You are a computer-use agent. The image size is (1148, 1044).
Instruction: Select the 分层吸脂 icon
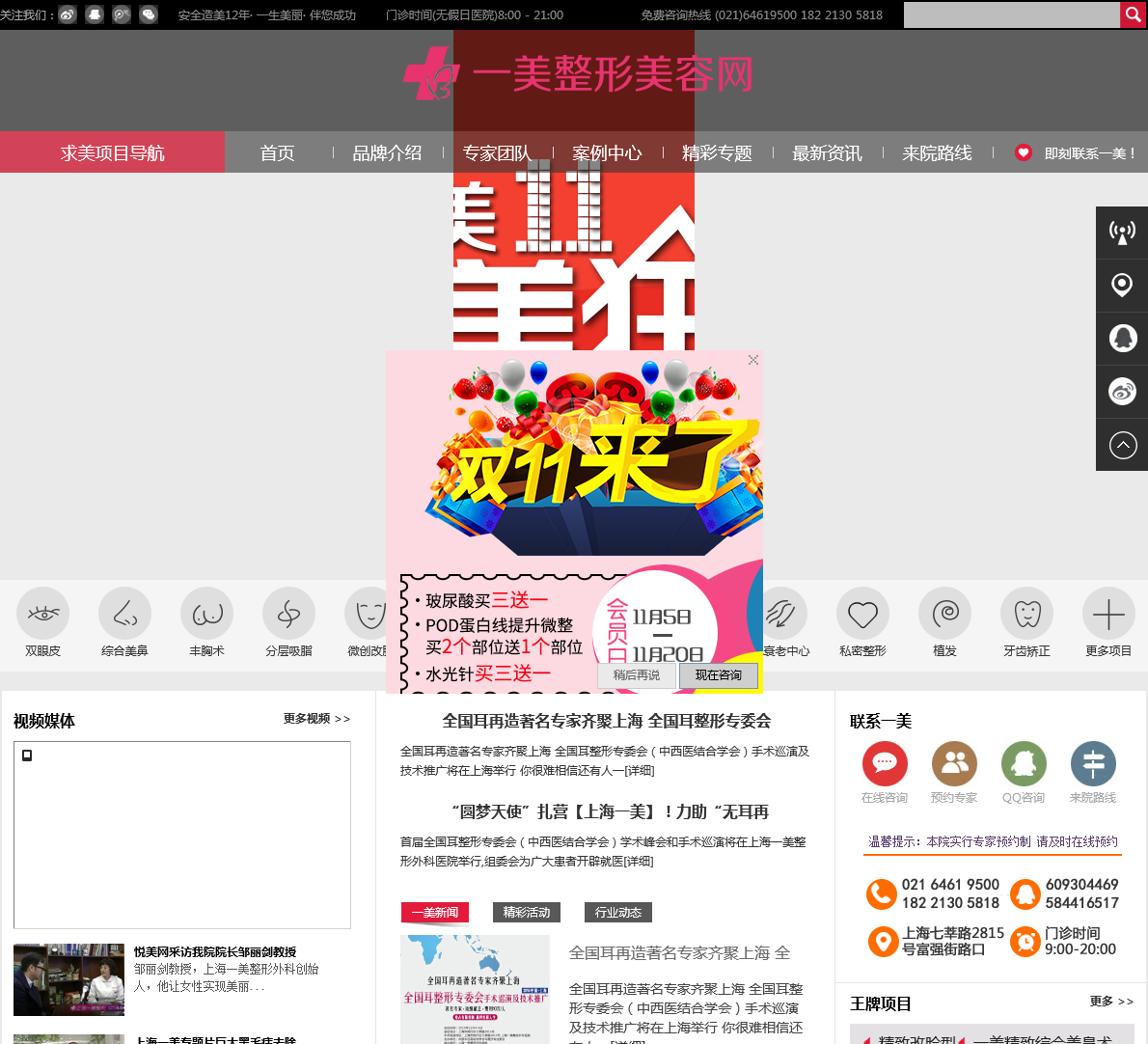tap(289, 614)
